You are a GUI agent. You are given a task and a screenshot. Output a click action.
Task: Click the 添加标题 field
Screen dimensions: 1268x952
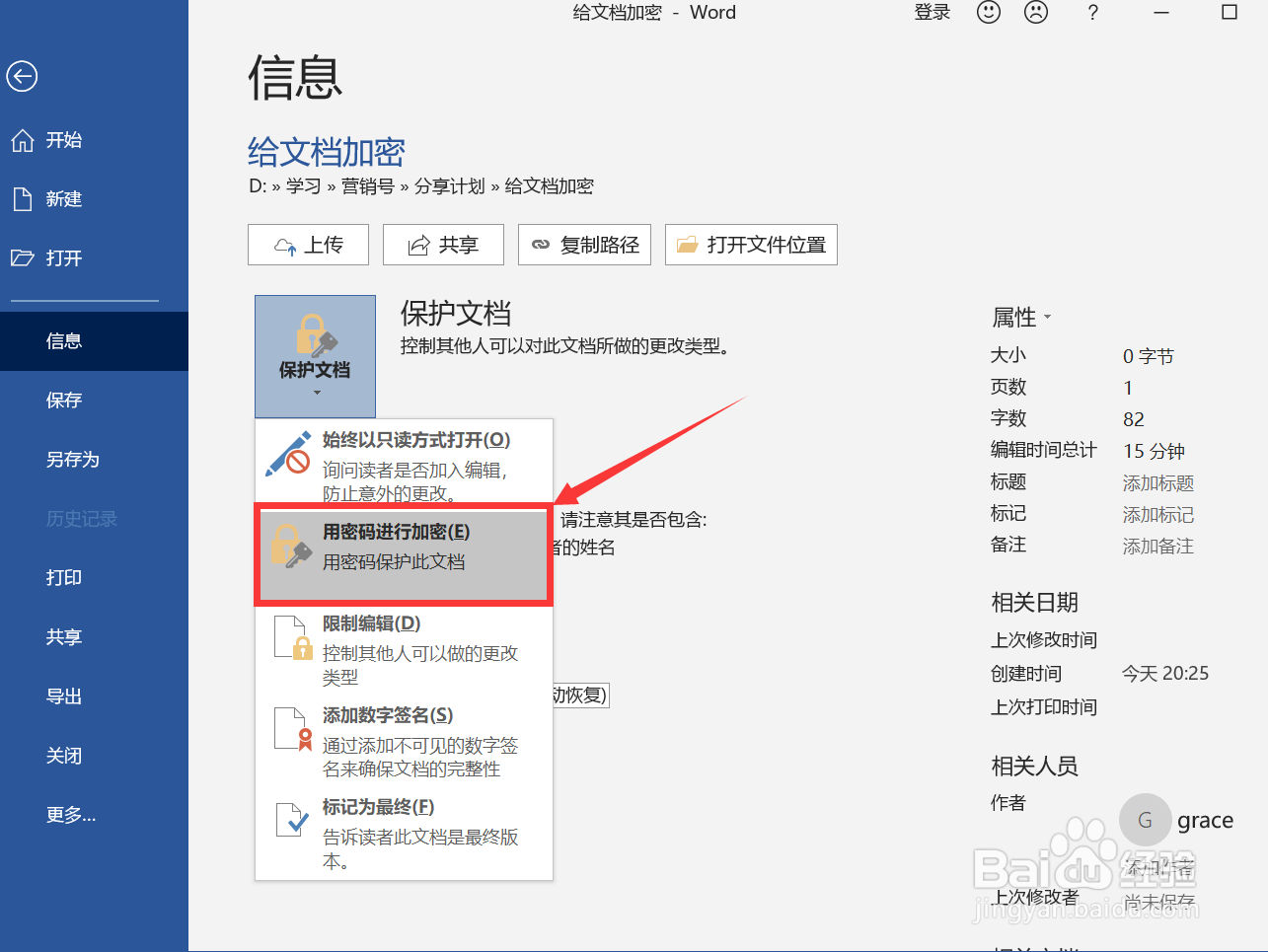click(1158, 483)
